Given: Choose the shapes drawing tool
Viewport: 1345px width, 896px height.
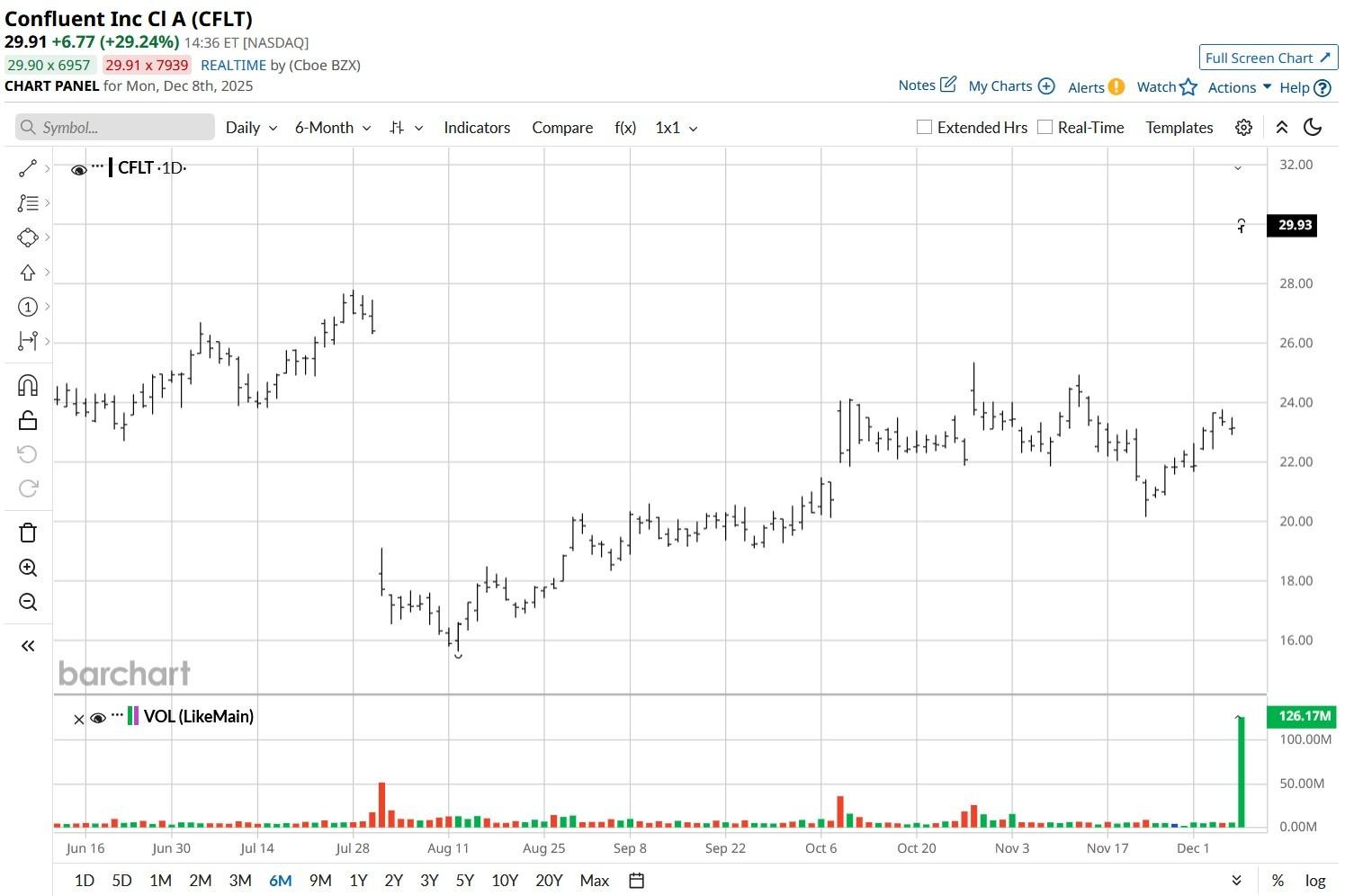Looking at the screenshot, I should tap(28, 237).
